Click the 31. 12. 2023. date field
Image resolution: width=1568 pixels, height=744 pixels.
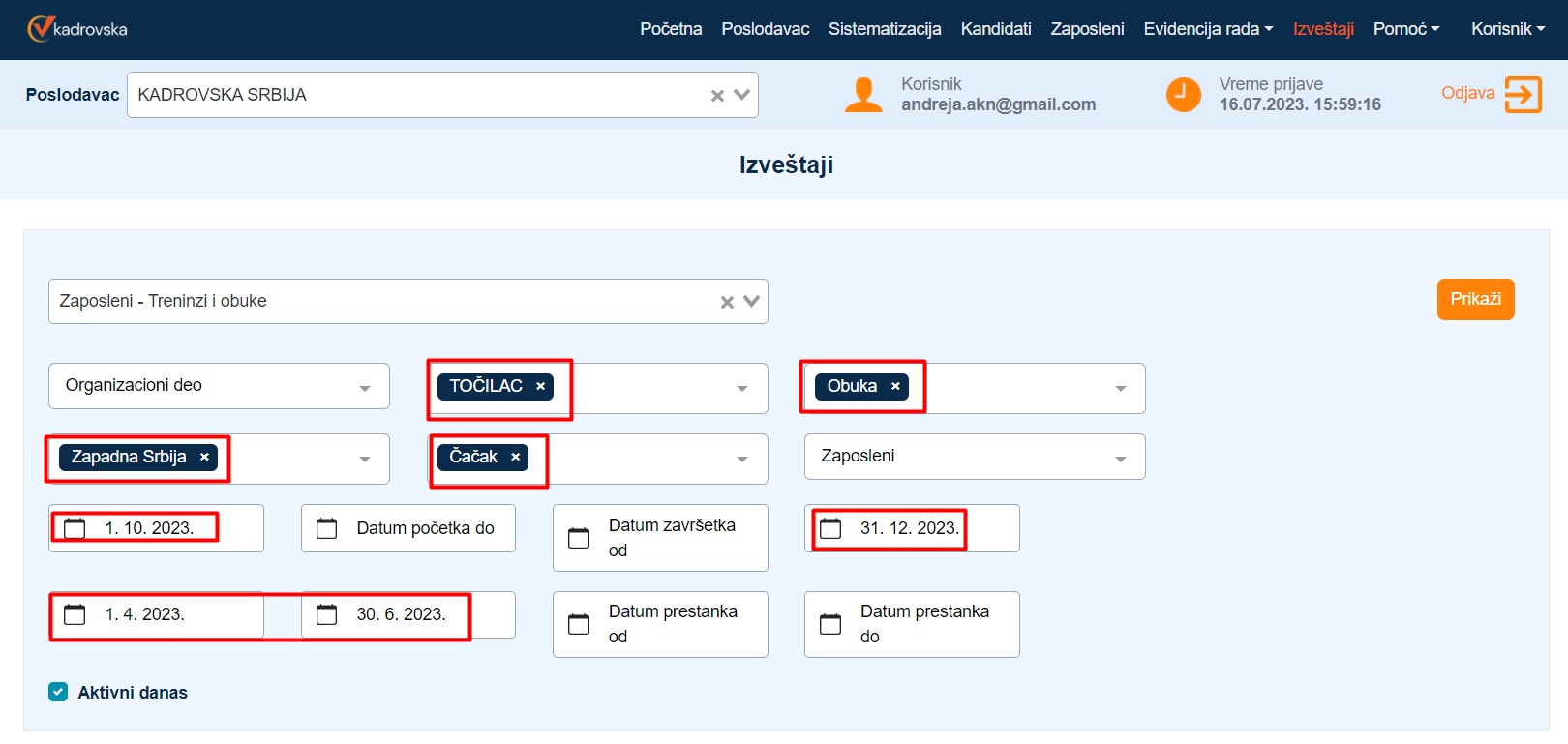[x=909, y=528]
